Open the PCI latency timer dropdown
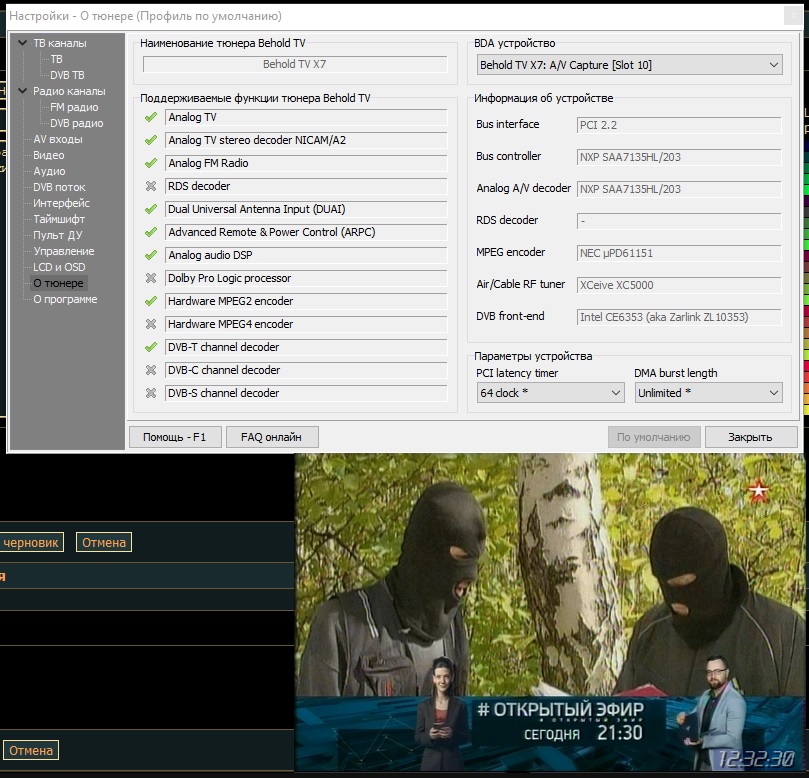Image resolution: width=809 pixels, height=778 pixels. coord(550,393)
